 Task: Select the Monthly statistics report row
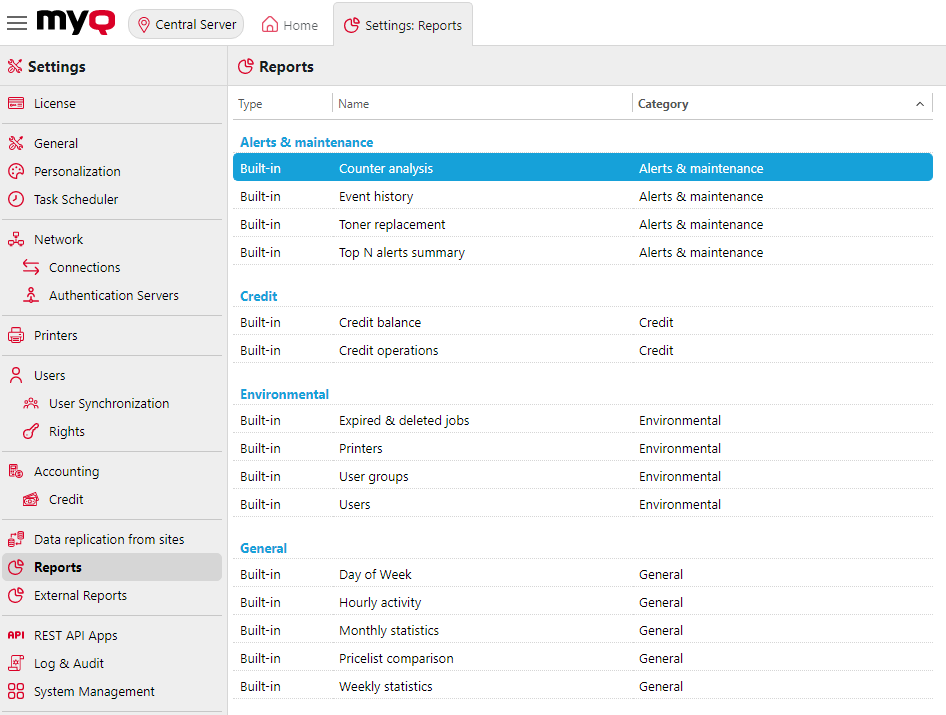(388, 631)
